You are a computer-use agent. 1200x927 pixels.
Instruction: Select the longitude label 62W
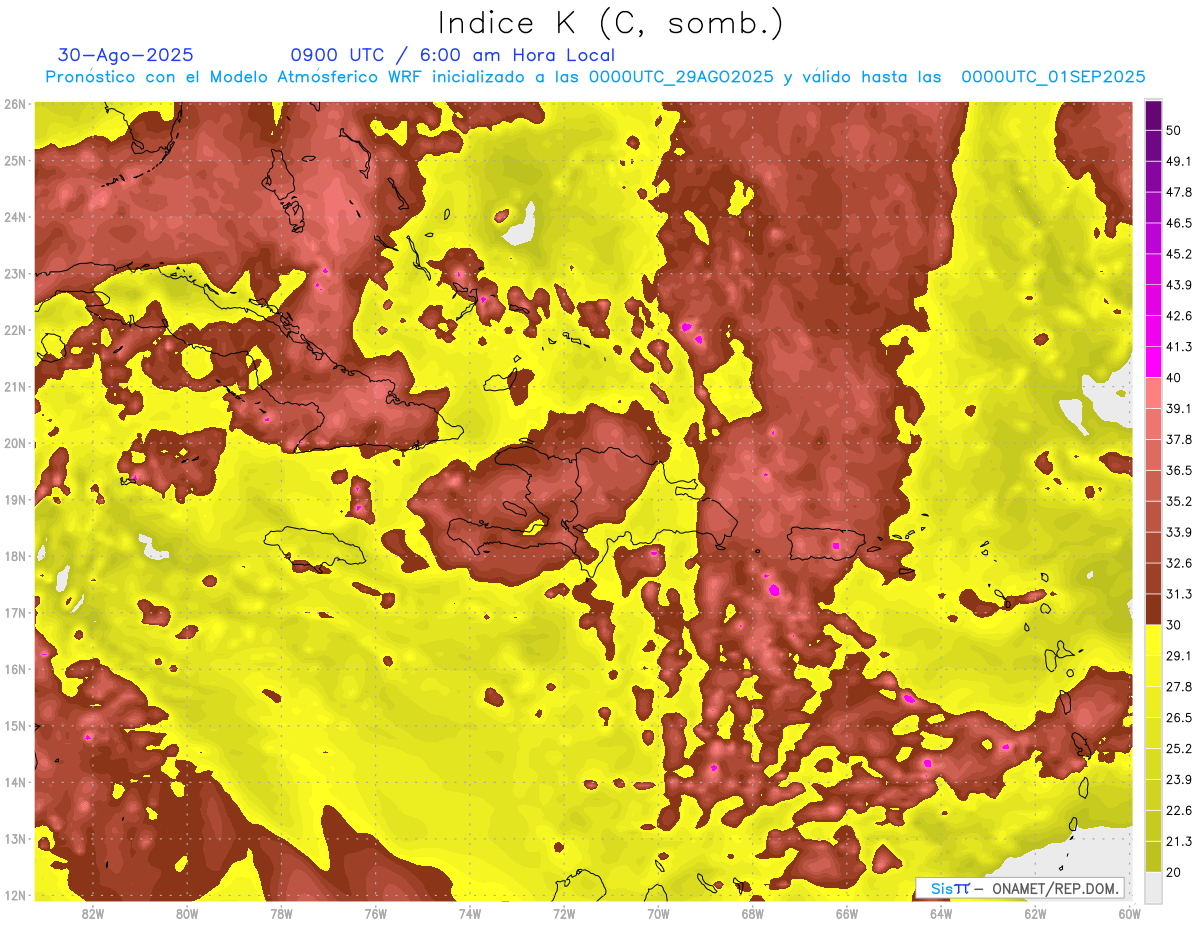(1035, 913)
